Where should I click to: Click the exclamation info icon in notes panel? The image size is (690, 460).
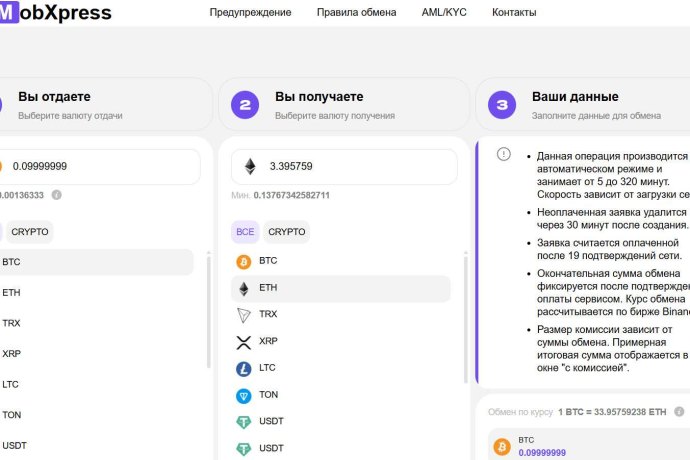(503, 154)
